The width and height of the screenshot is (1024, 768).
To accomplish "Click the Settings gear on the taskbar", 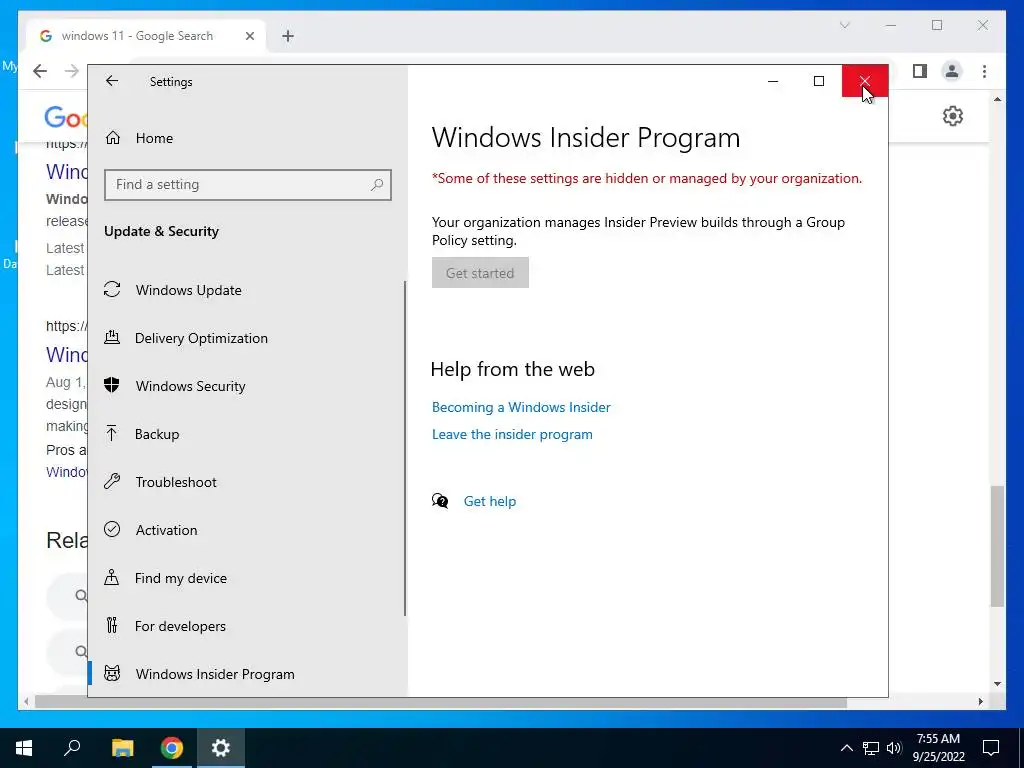I will [x=221, y=748].
